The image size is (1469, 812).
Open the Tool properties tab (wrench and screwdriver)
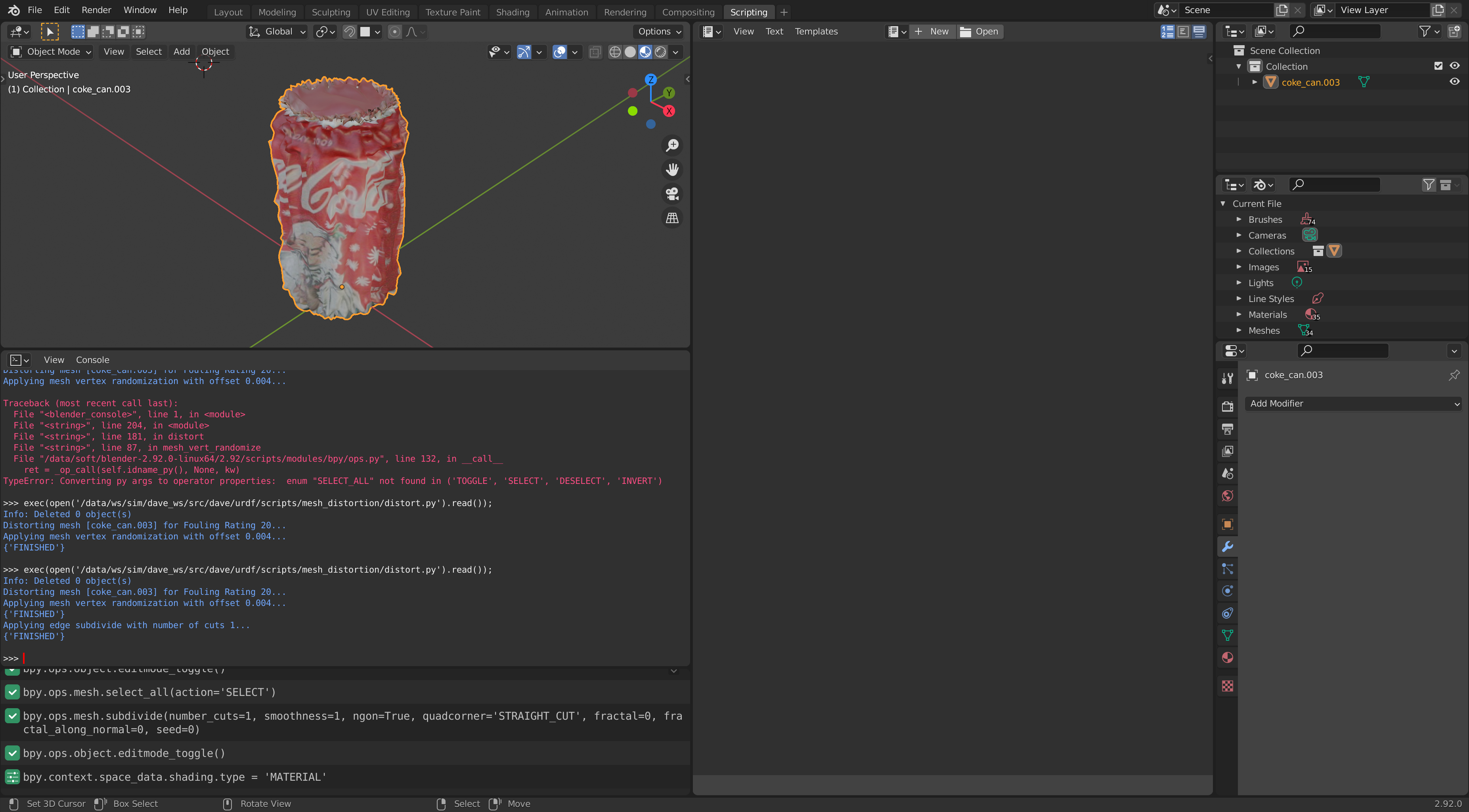[1227, 378]
